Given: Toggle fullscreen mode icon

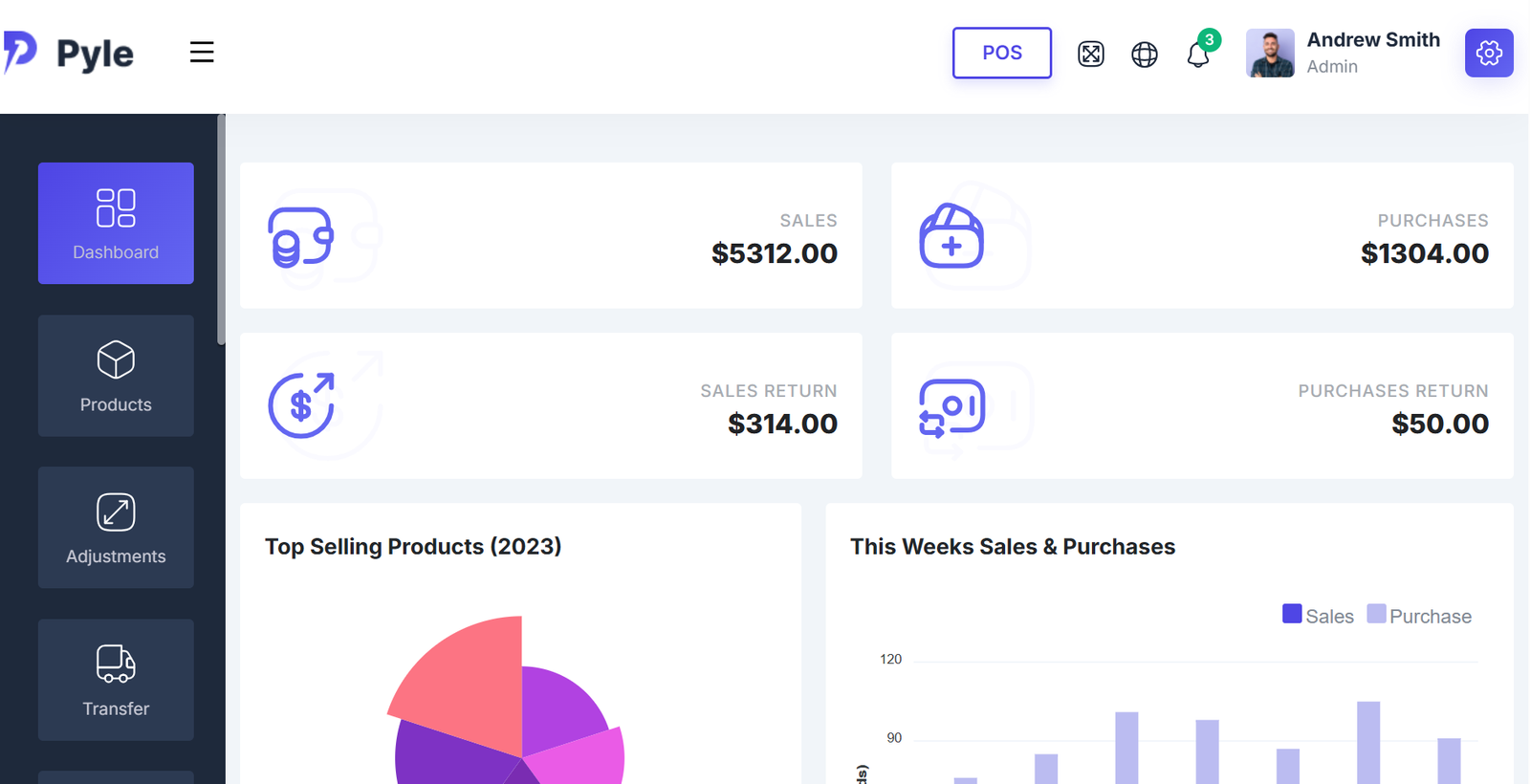Looking at the screenshot, I should (1090, 54).
